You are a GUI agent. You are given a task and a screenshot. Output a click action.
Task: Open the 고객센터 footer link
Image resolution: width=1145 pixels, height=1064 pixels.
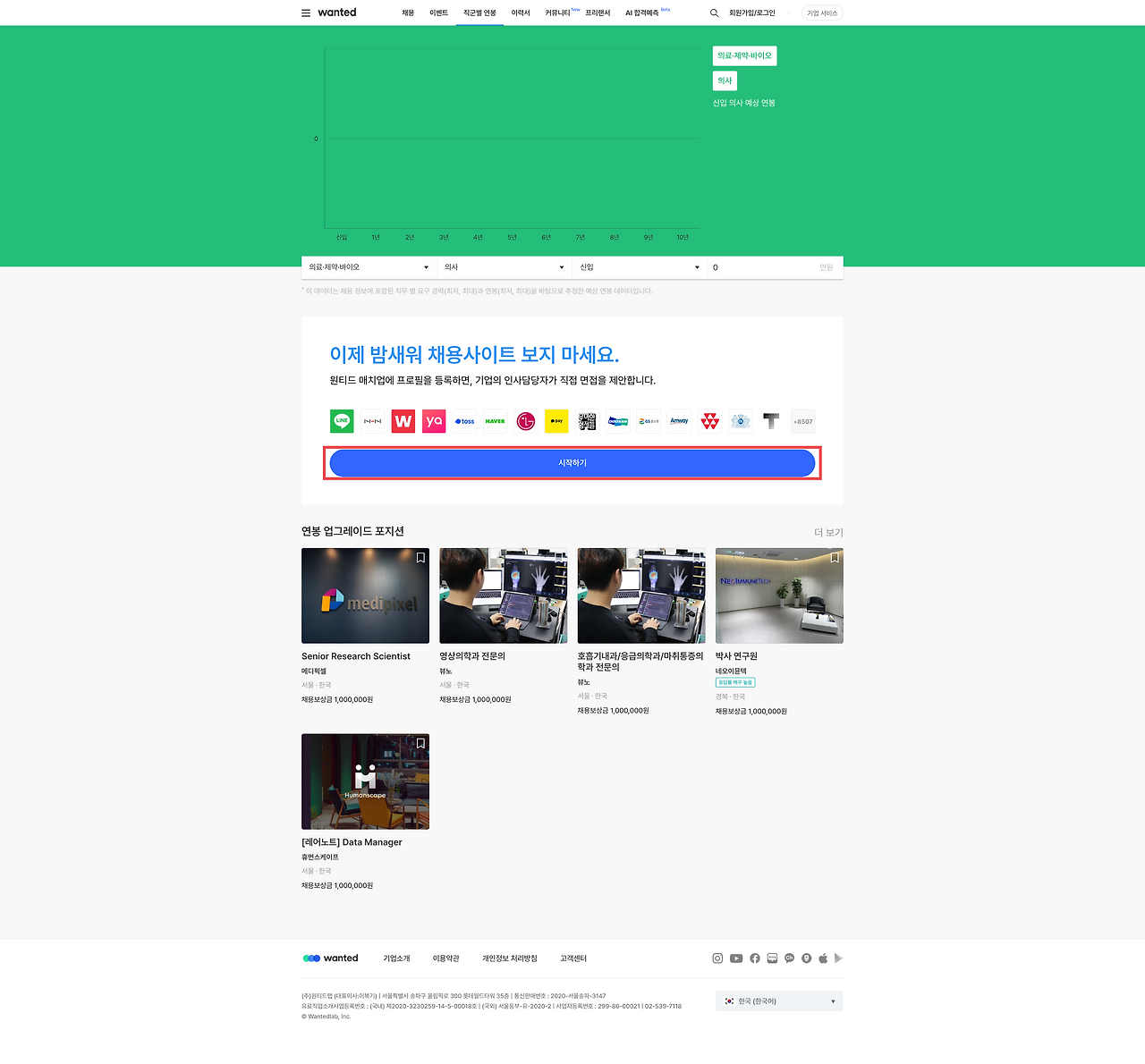(x=573, y=958)
